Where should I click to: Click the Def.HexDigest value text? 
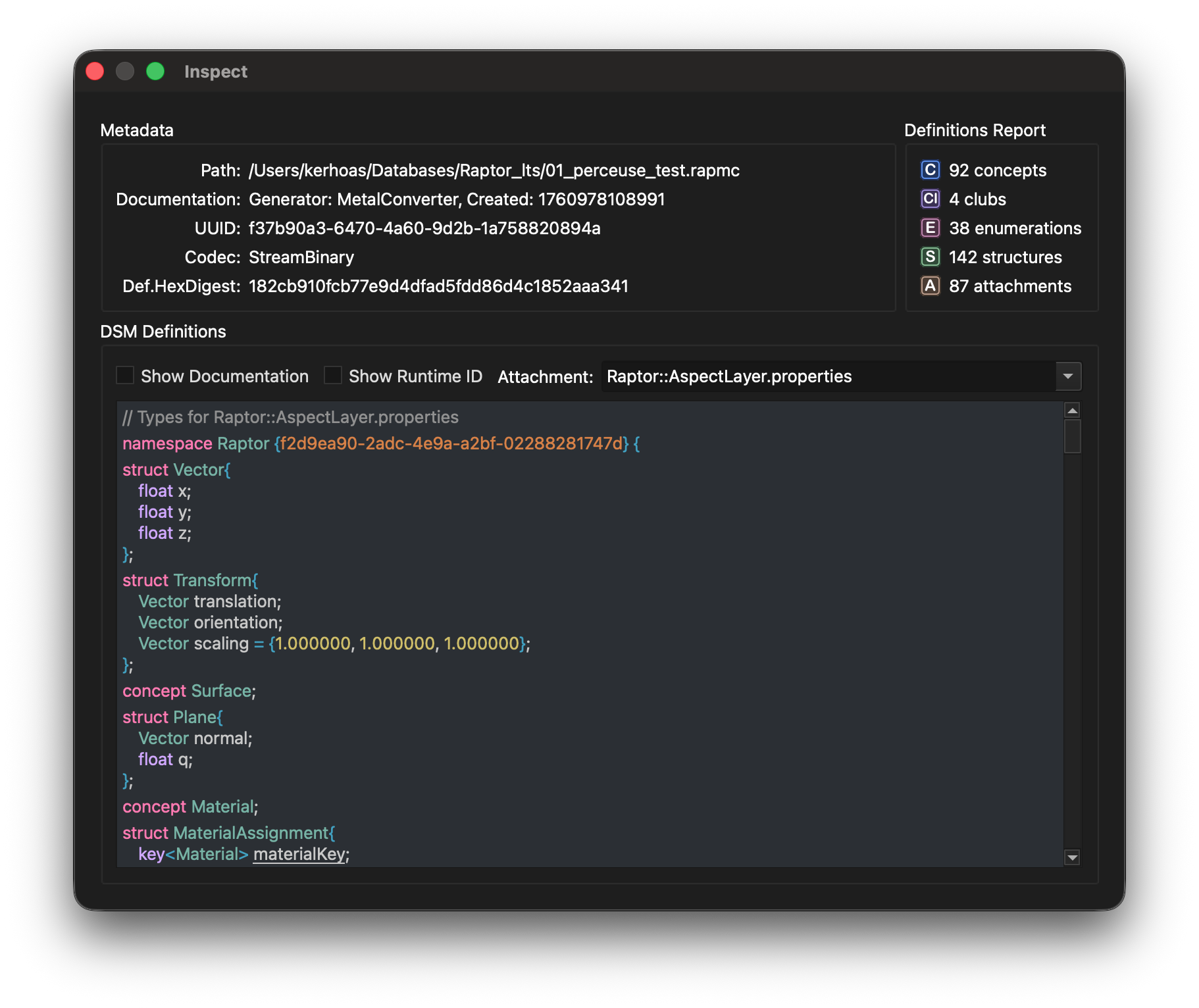pyautogui.click(x=438, y=286)
